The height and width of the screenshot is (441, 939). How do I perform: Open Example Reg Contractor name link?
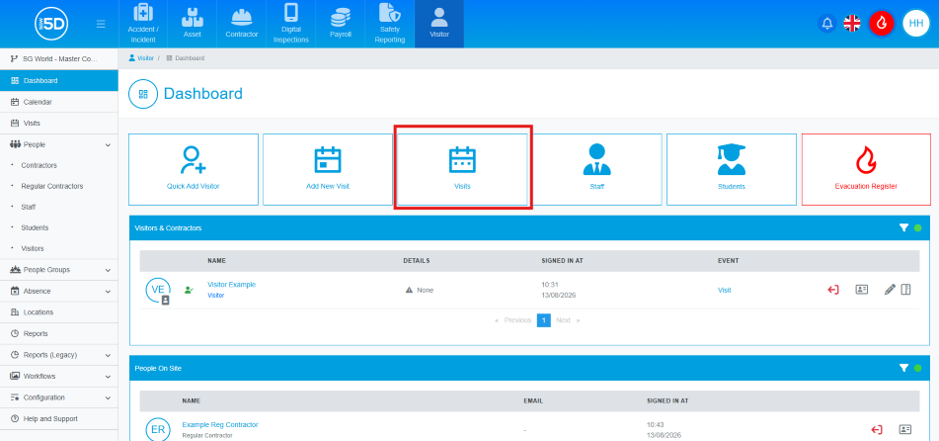point(220,425)
